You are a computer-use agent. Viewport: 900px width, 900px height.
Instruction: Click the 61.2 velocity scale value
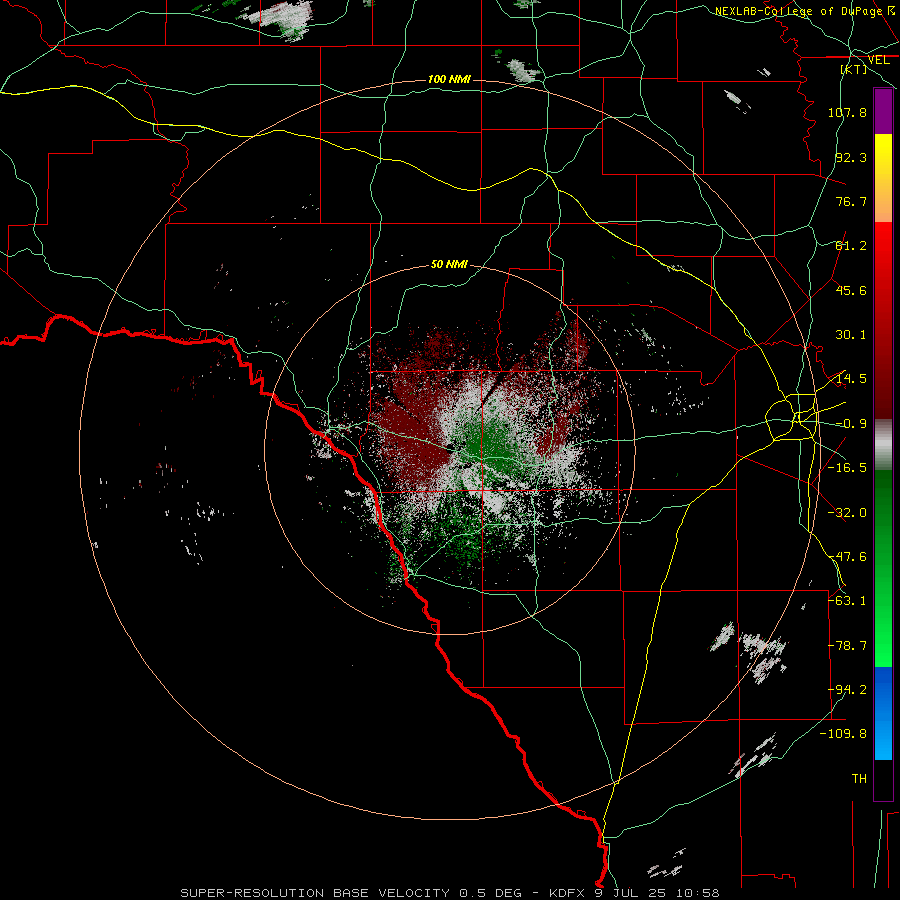coord(851,246)
